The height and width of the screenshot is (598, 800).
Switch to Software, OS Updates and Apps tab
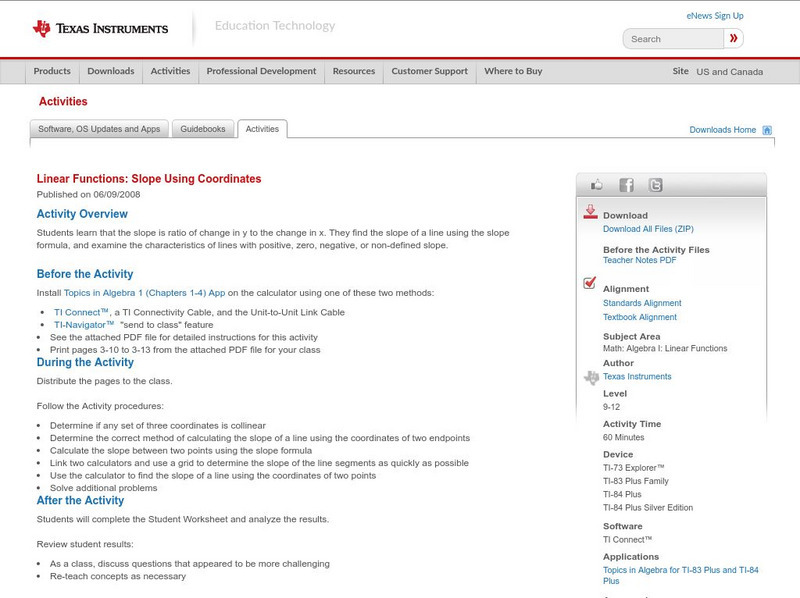99,129
